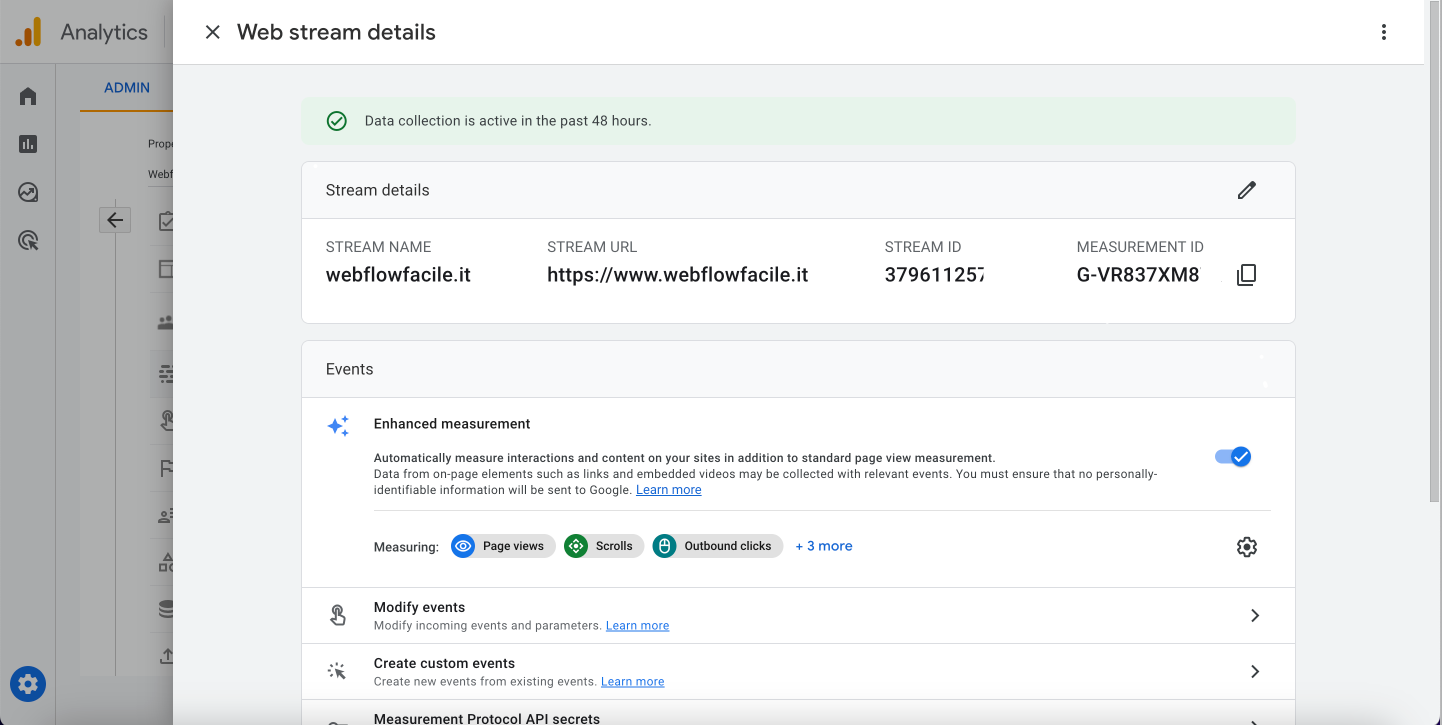Click the green data collection checkmark icon

337,121
